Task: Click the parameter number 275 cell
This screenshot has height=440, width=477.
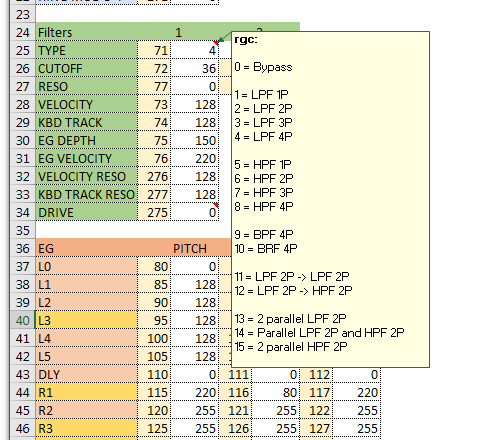Action: (x=154, y=213)
